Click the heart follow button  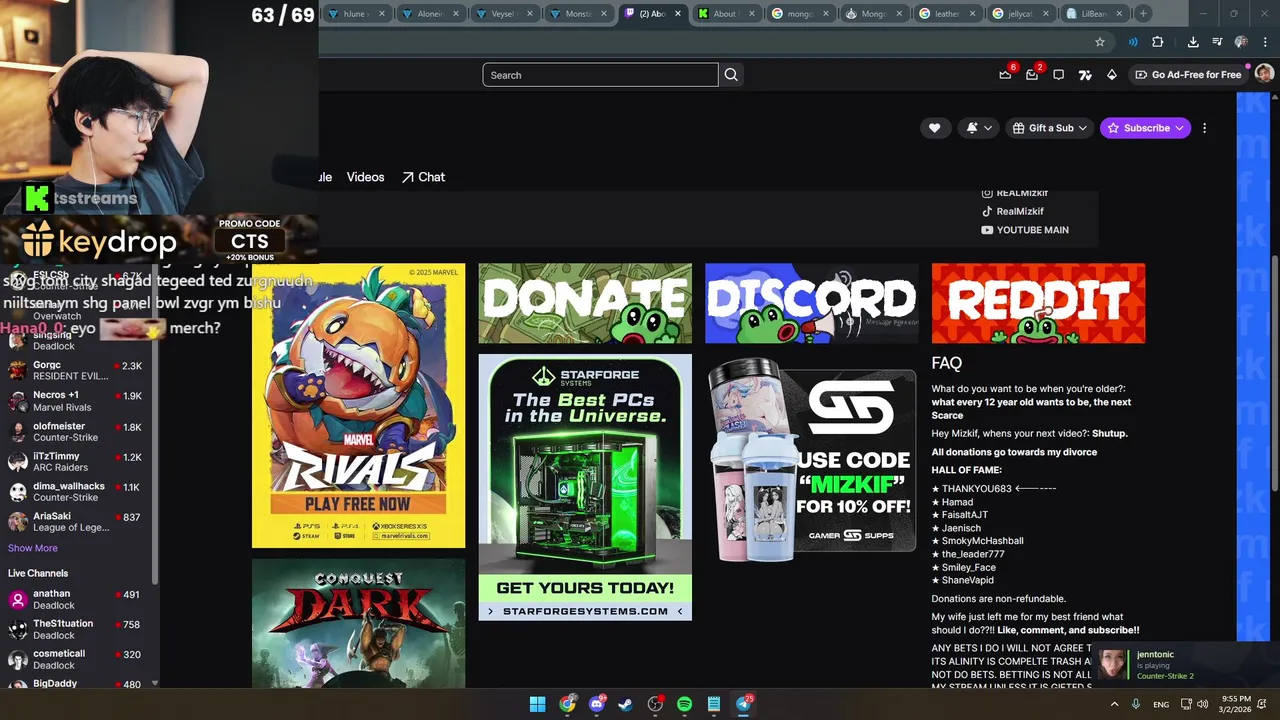pyautogui.click(x=934, y=128)
